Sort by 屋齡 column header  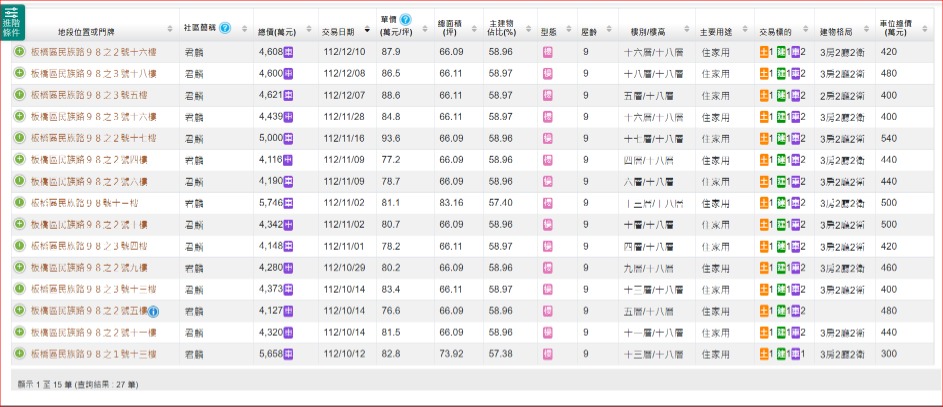[589, 28]
